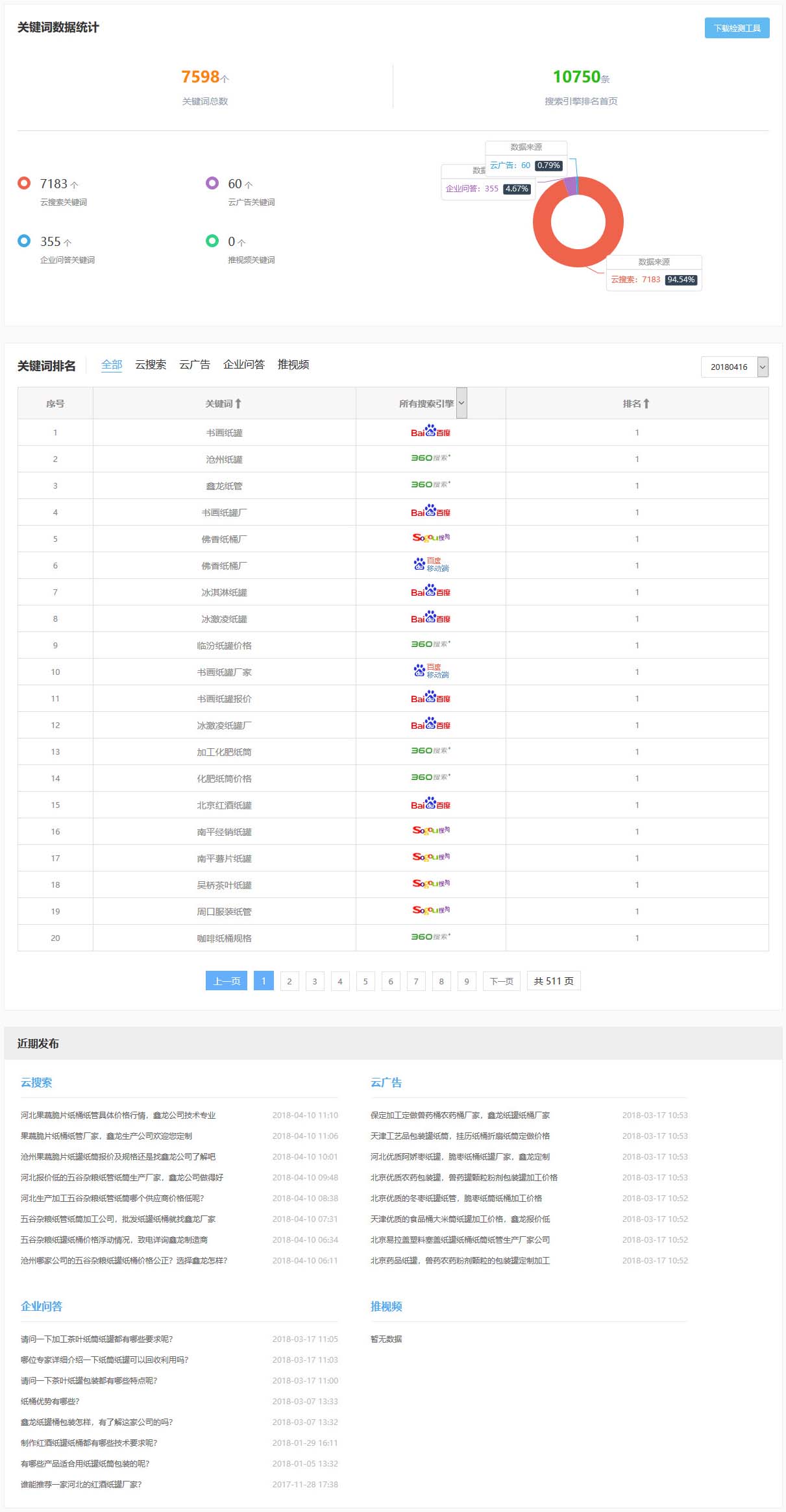This screenshot has width=786, height=1512.
Task: Switch to the 企业问答 tab
Action: click(243, 365)
